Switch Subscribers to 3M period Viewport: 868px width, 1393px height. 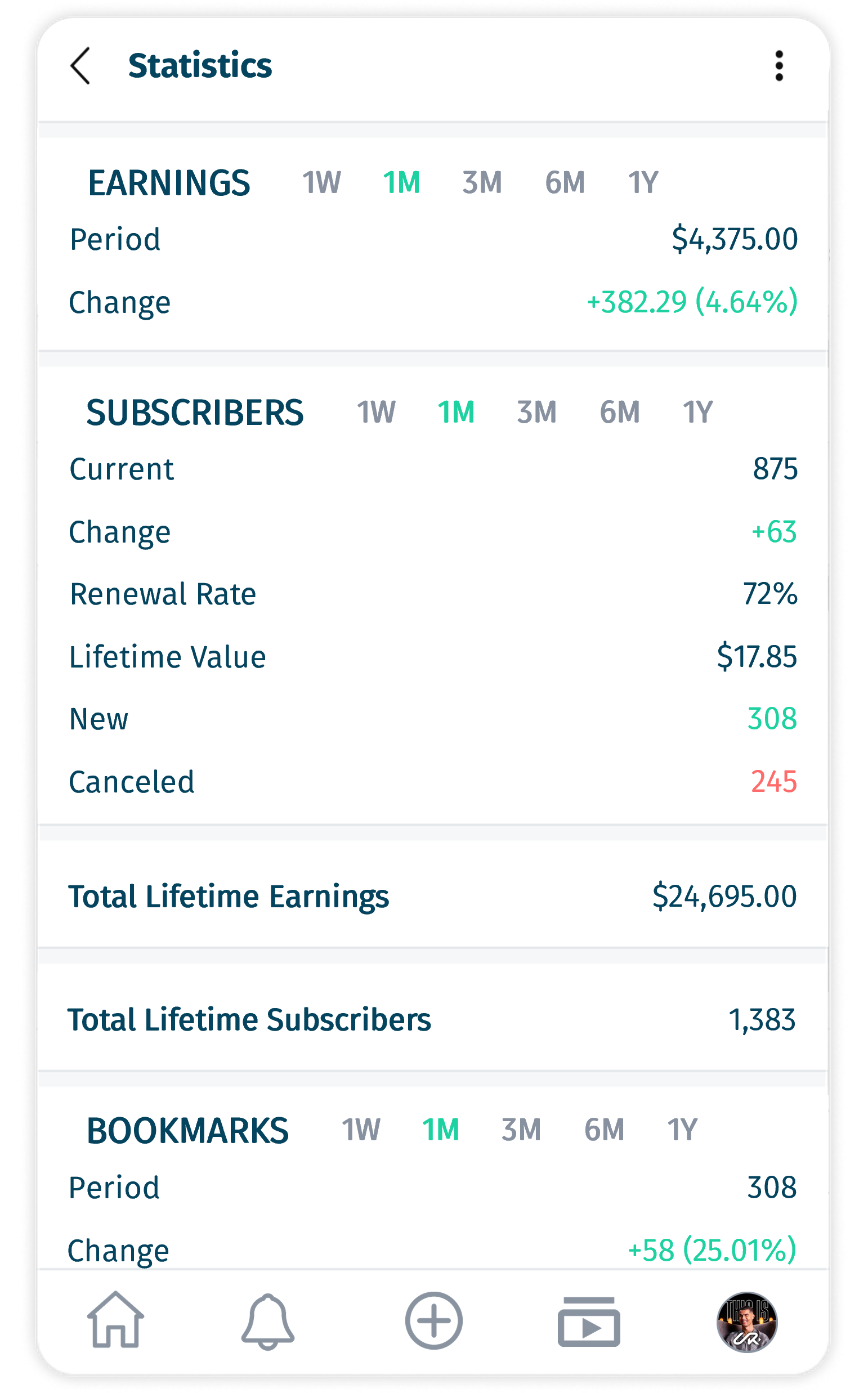537,412
